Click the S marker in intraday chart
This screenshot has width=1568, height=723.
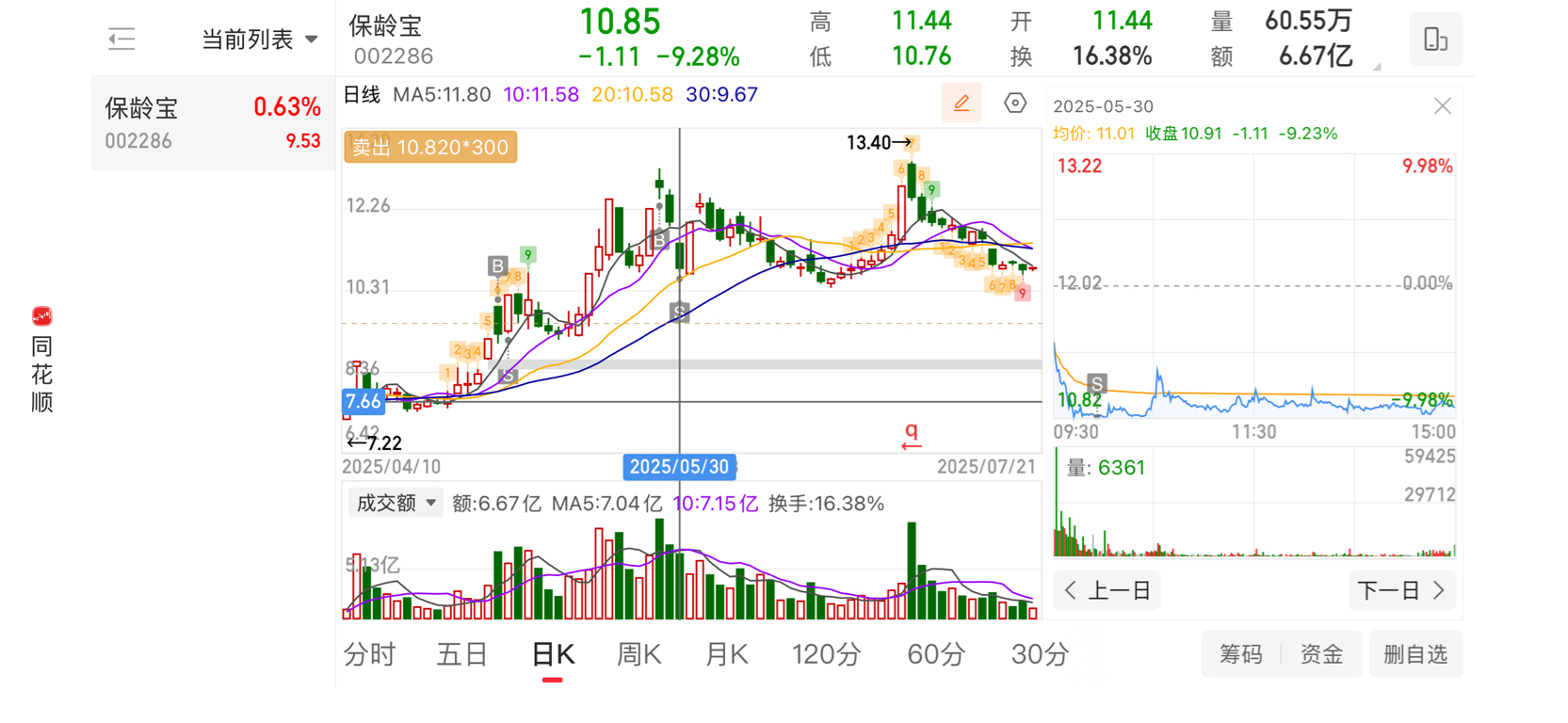click(x=1096, y=383)
